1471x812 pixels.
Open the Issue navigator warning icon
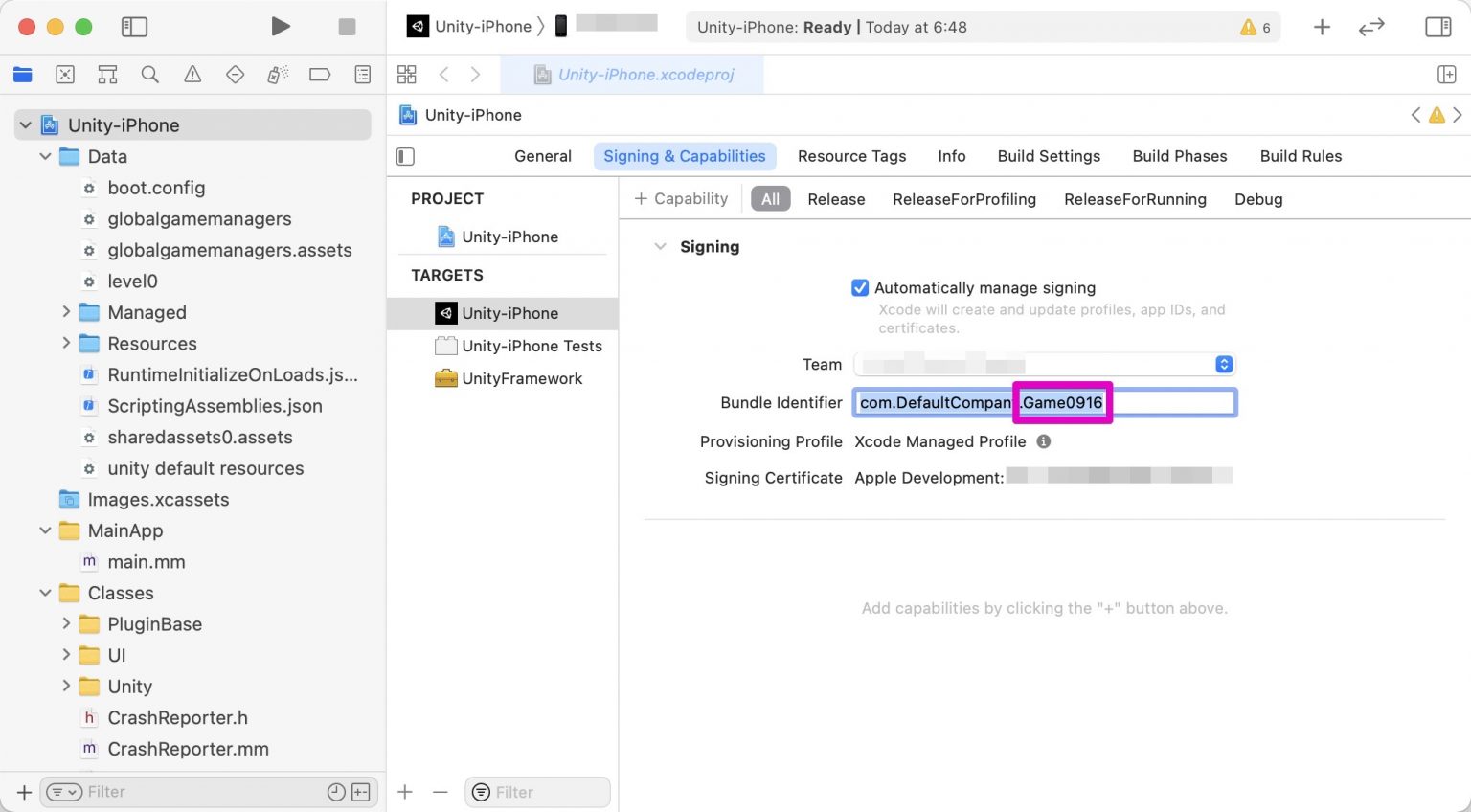pos(192,75)
